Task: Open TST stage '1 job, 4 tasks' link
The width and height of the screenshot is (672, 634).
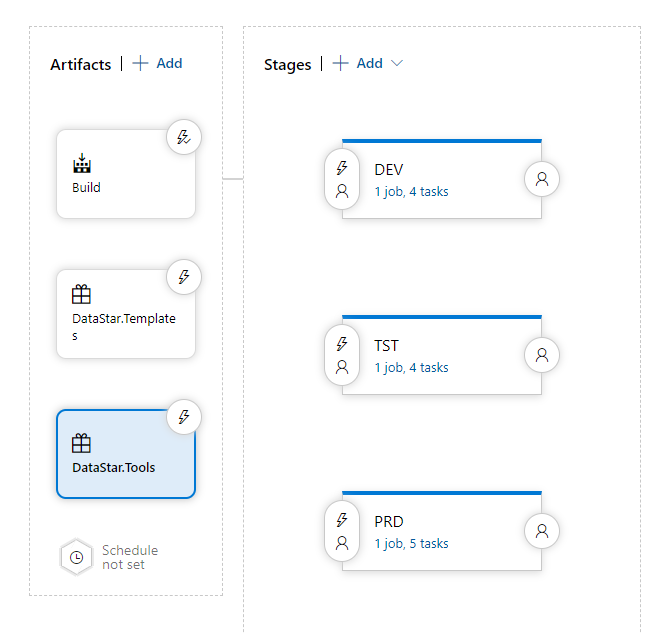Action: point(411,367)
